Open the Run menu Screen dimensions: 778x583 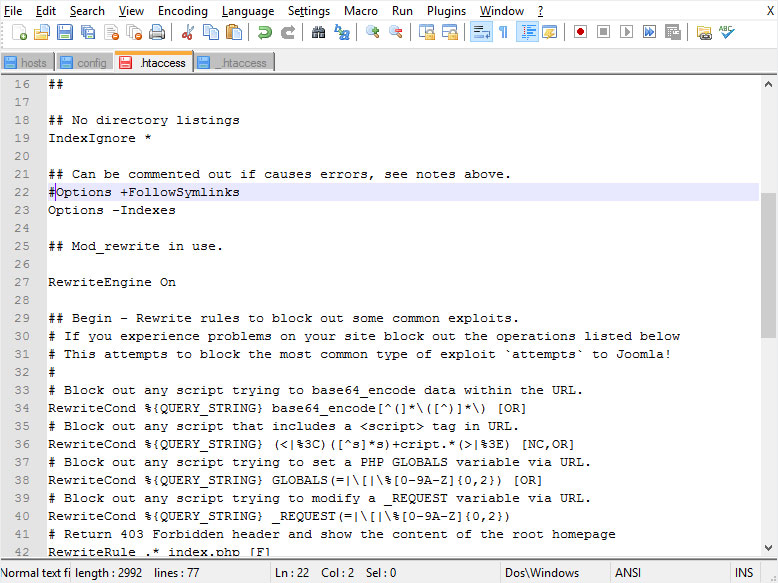click(402, 10)
